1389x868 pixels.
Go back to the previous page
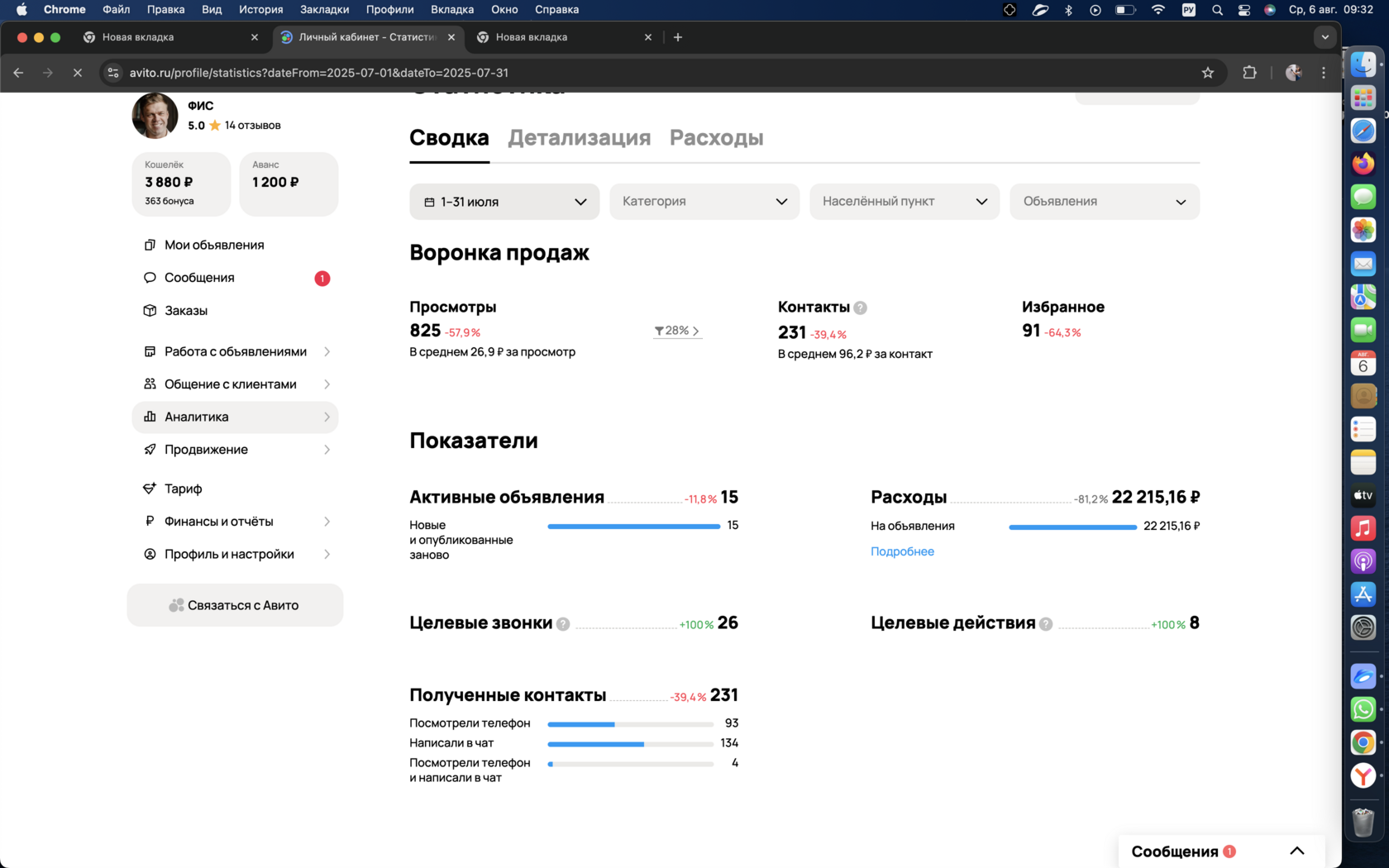pos(18,73)
